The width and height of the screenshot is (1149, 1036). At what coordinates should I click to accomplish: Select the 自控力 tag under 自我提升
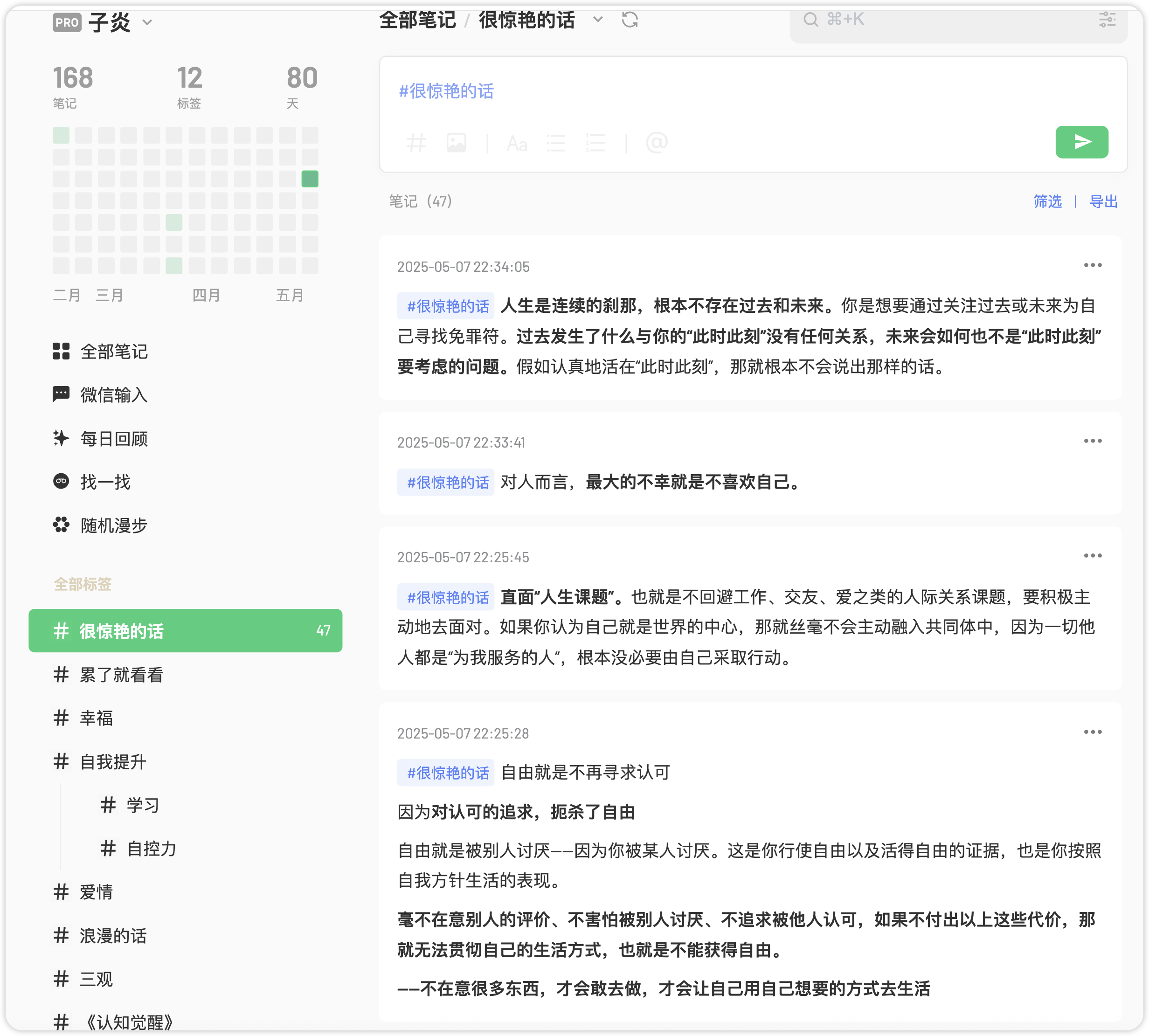tap(151, 849)
